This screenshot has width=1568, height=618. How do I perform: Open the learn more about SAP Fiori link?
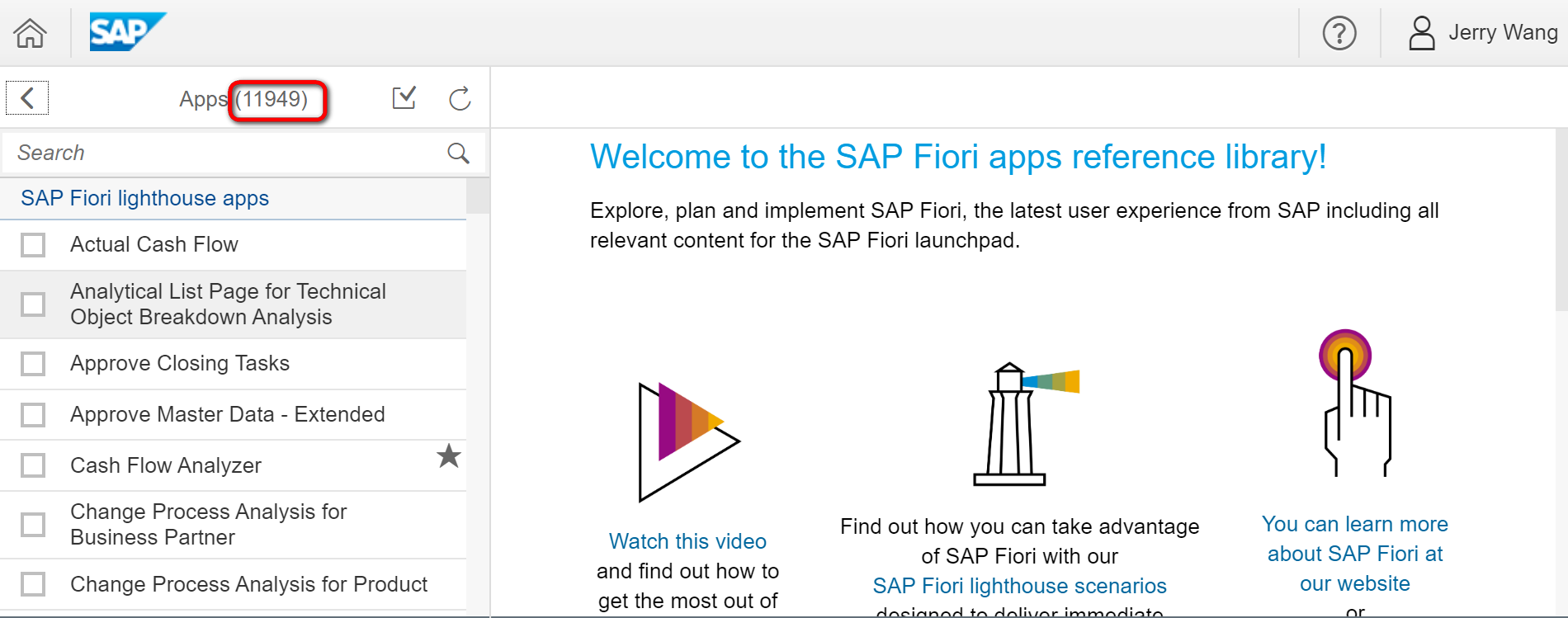(x=1355, y=554)
